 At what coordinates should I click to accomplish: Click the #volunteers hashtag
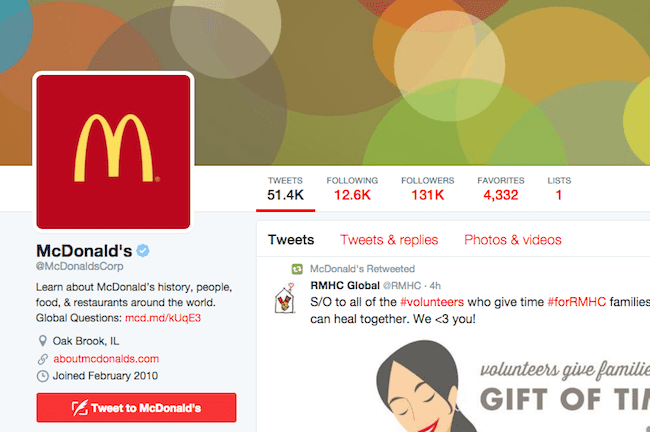432,302
